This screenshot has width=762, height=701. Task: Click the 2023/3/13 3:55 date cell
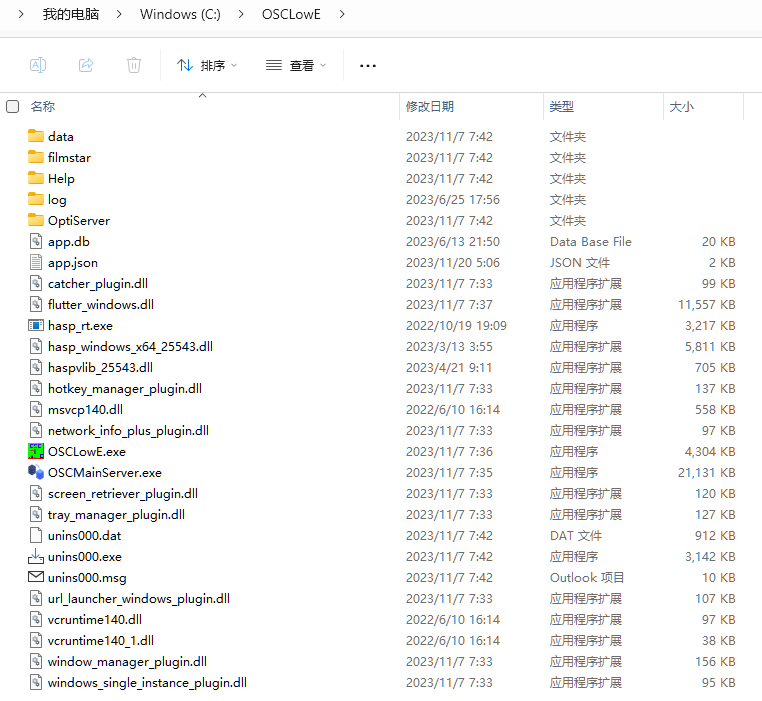click(x=449, y=347)
